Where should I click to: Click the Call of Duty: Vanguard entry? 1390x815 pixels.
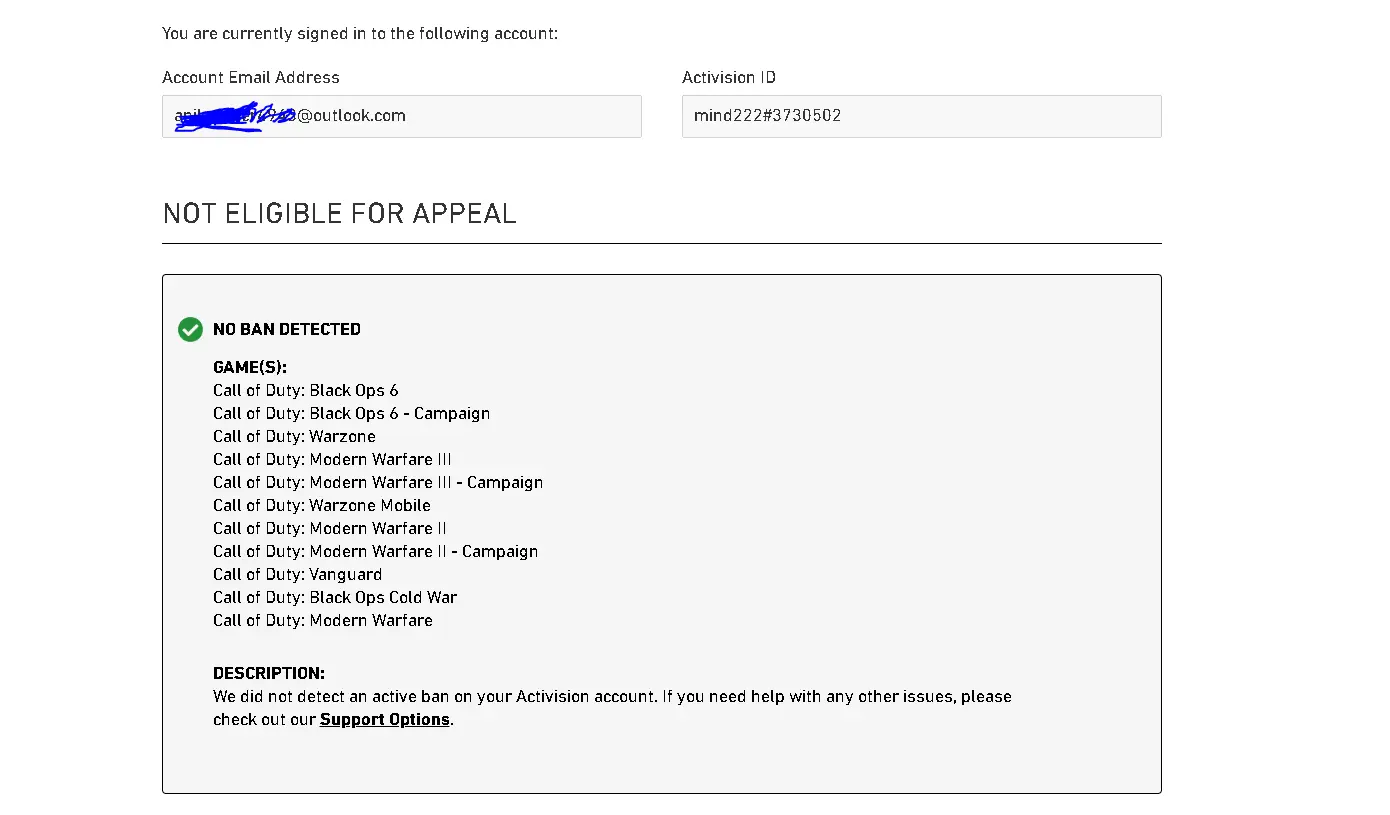(x=298, y=574)
